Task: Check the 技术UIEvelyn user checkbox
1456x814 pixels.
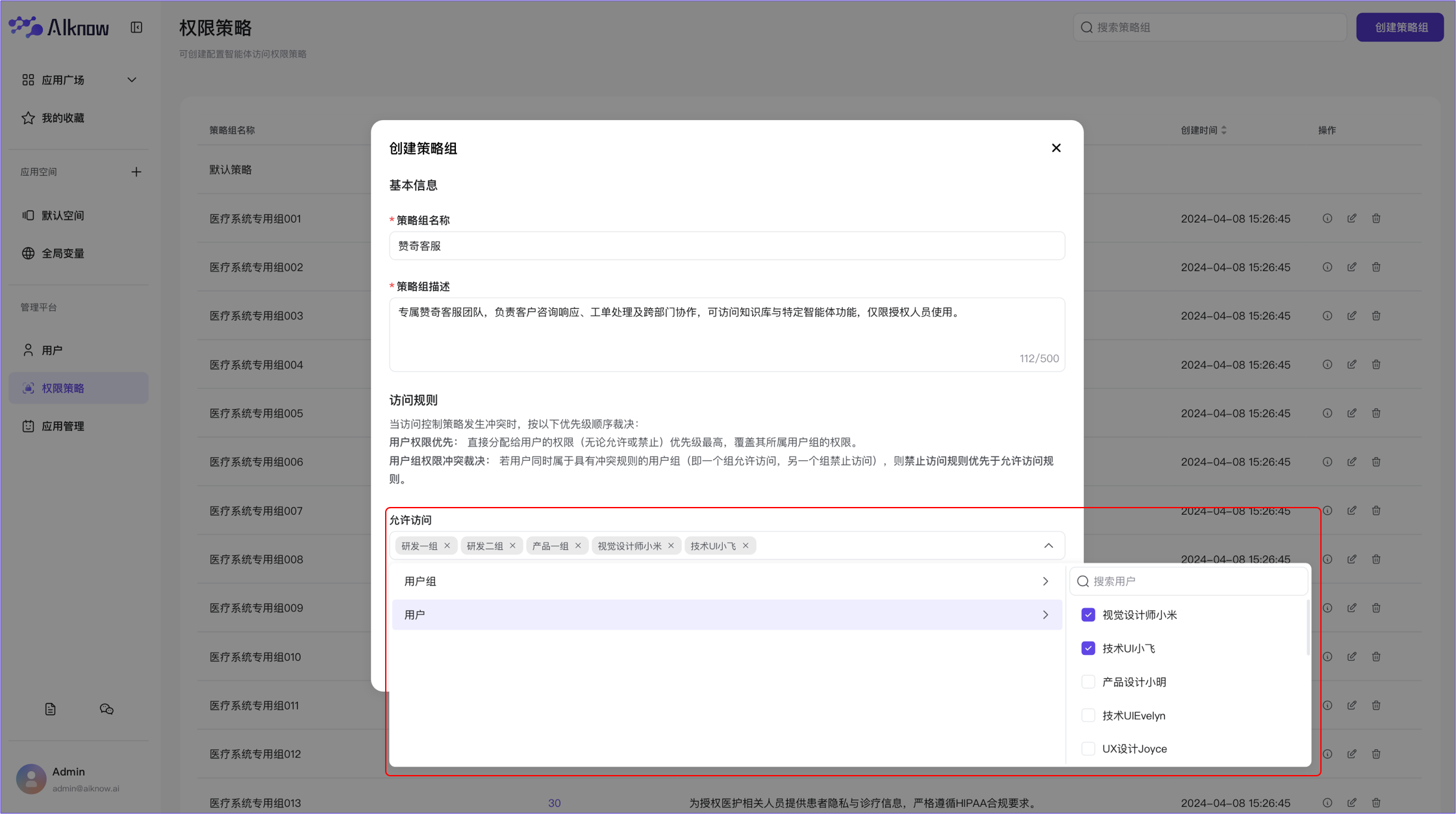Action: click(x=1088, y=715)
